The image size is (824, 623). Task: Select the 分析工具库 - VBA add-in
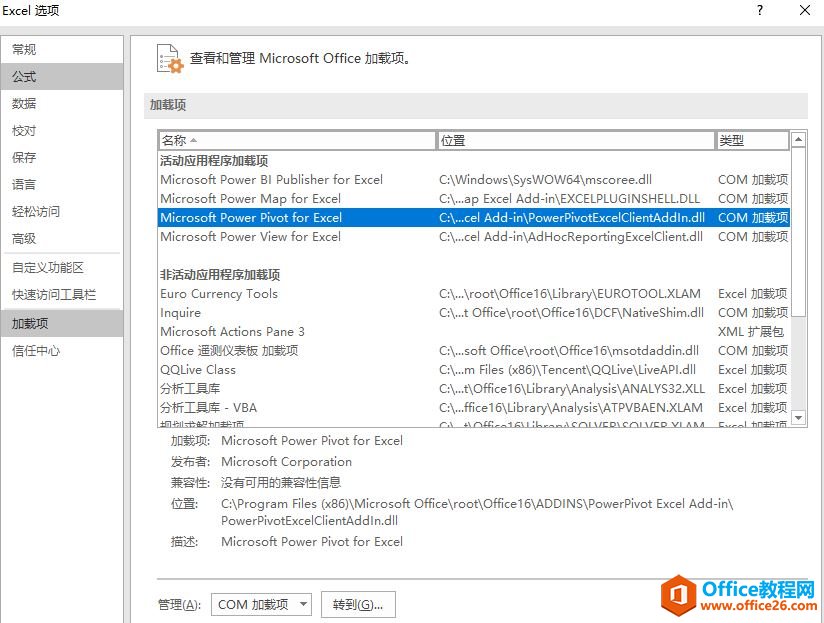click(x=473, y=408)
